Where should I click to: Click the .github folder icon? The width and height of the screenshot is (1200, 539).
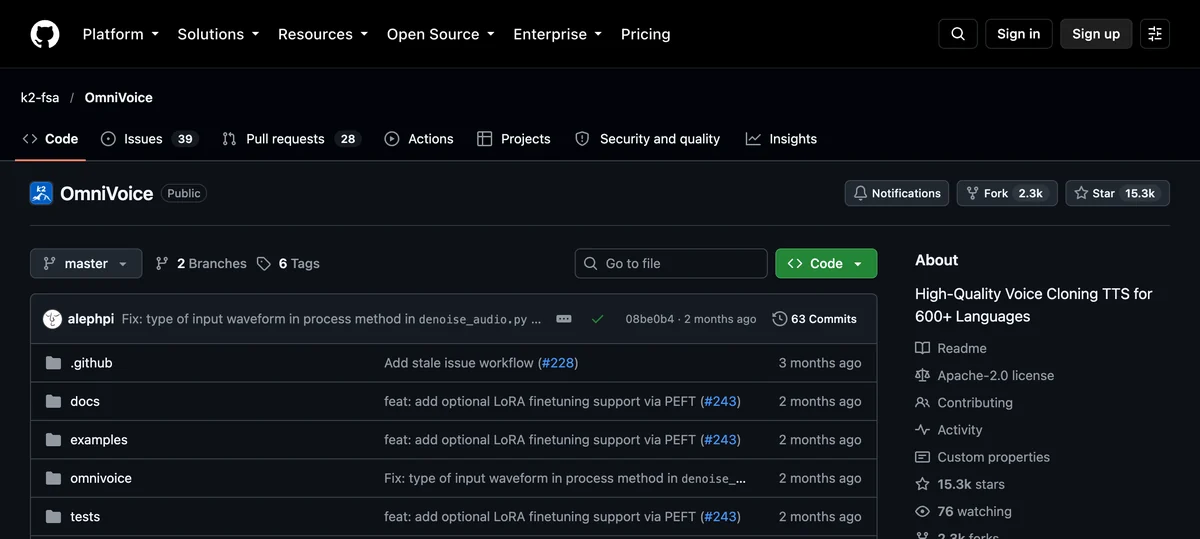click(53, 363)
